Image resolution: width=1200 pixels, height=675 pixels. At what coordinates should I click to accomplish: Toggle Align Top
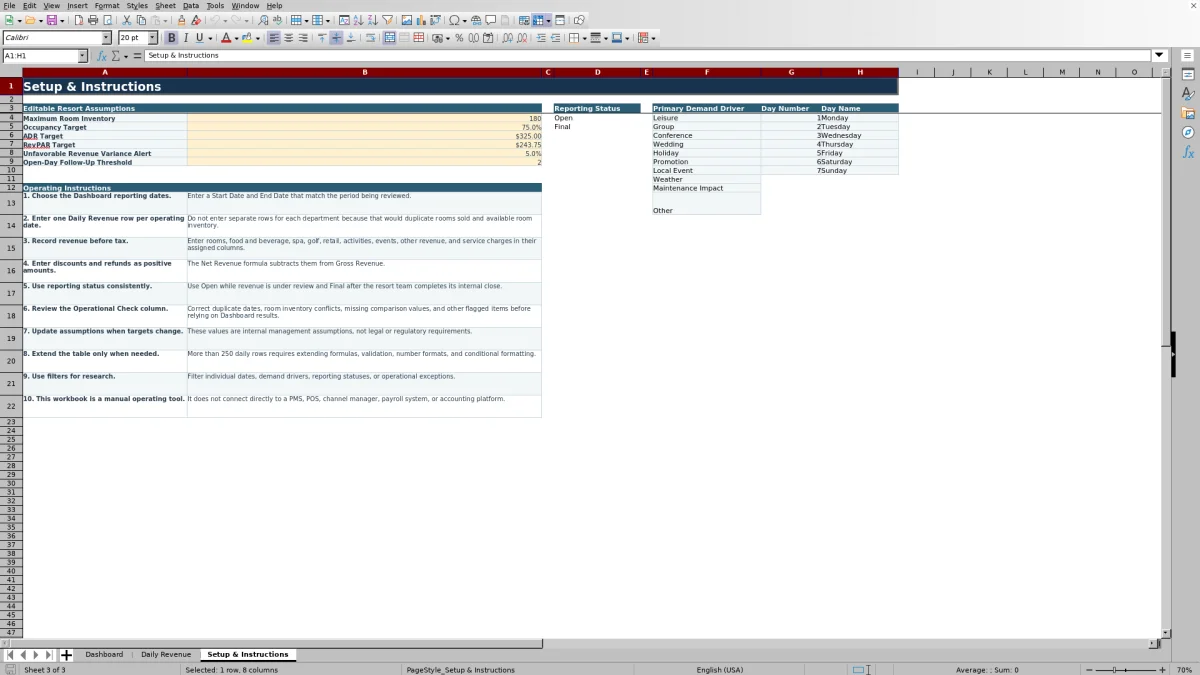[x=322, y=38]
